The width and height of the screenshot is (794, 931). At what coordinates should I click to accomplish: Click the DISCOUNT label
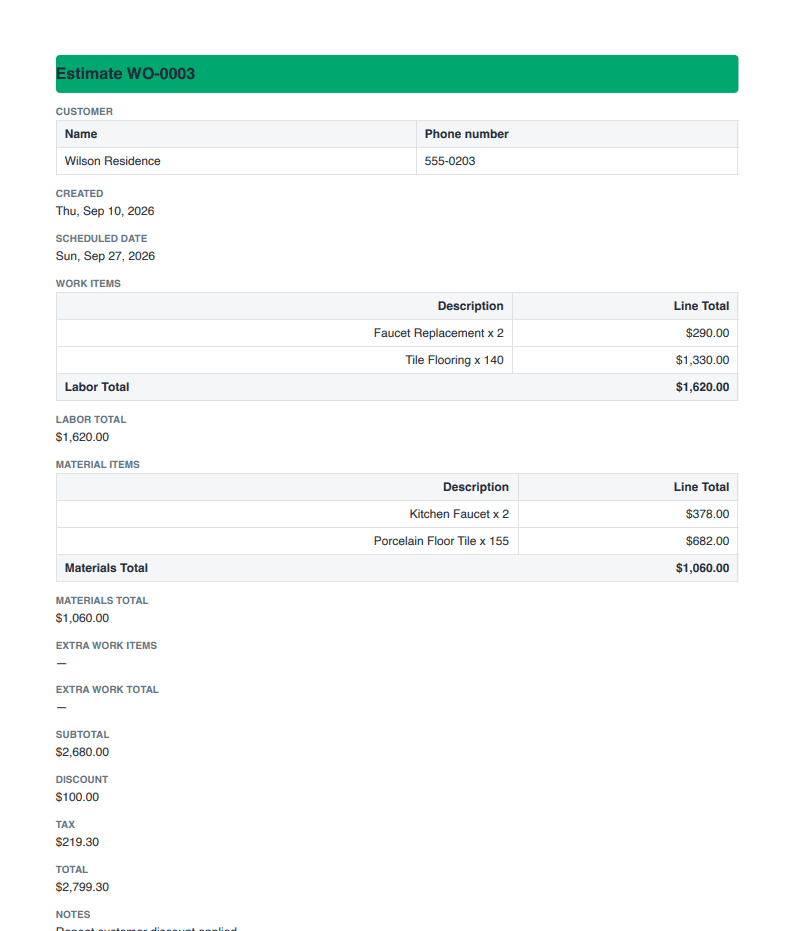(82, 780)
